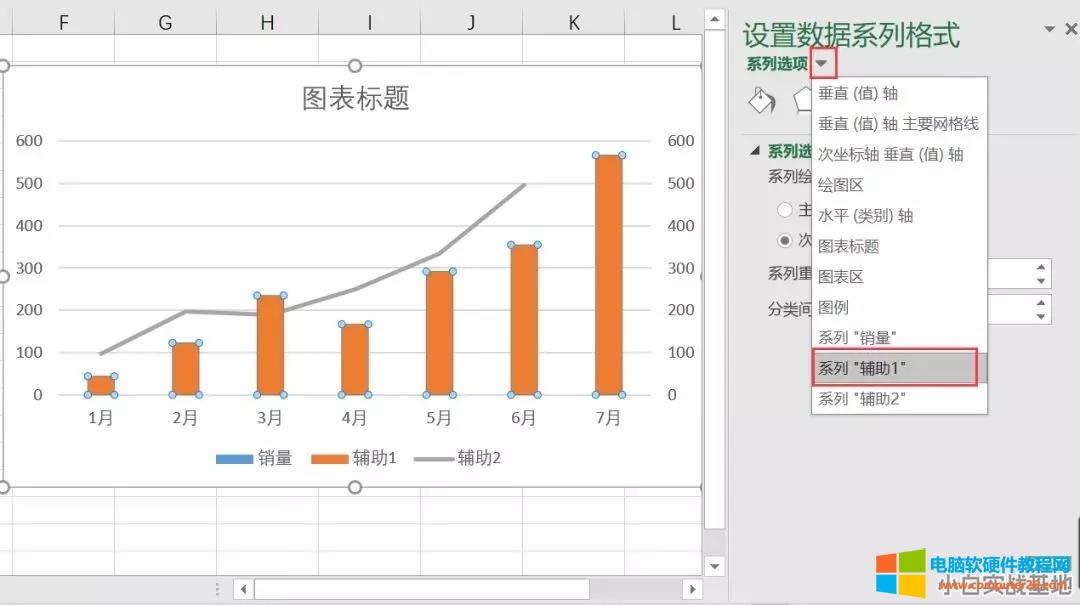Click the chart title 图表标题
Viewport: 1080px width, 605px height.
click(355, 99)
